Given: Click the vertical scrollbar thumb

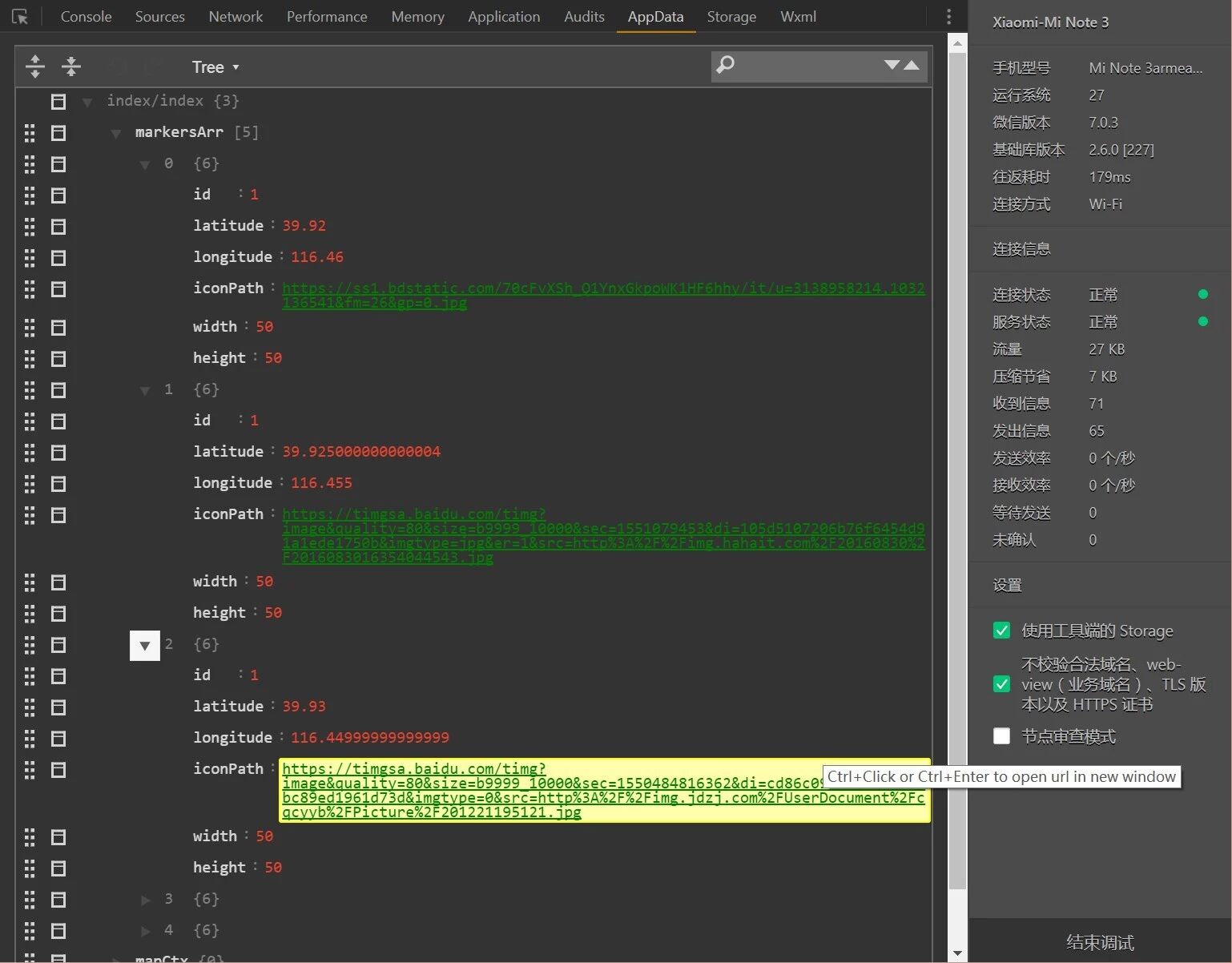Looking at the screenshot, I should (x=956, y=471).
